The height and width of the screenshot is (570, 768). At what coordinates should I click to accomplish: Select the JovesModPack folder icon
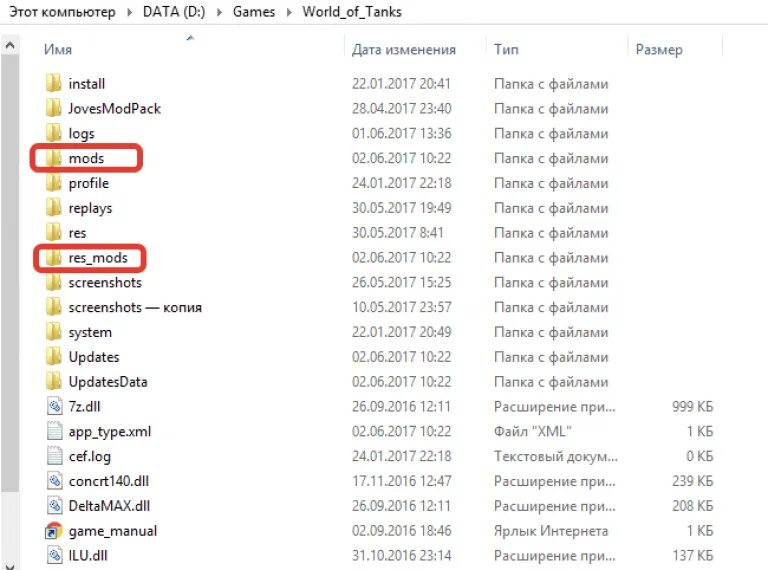(53, 108)
